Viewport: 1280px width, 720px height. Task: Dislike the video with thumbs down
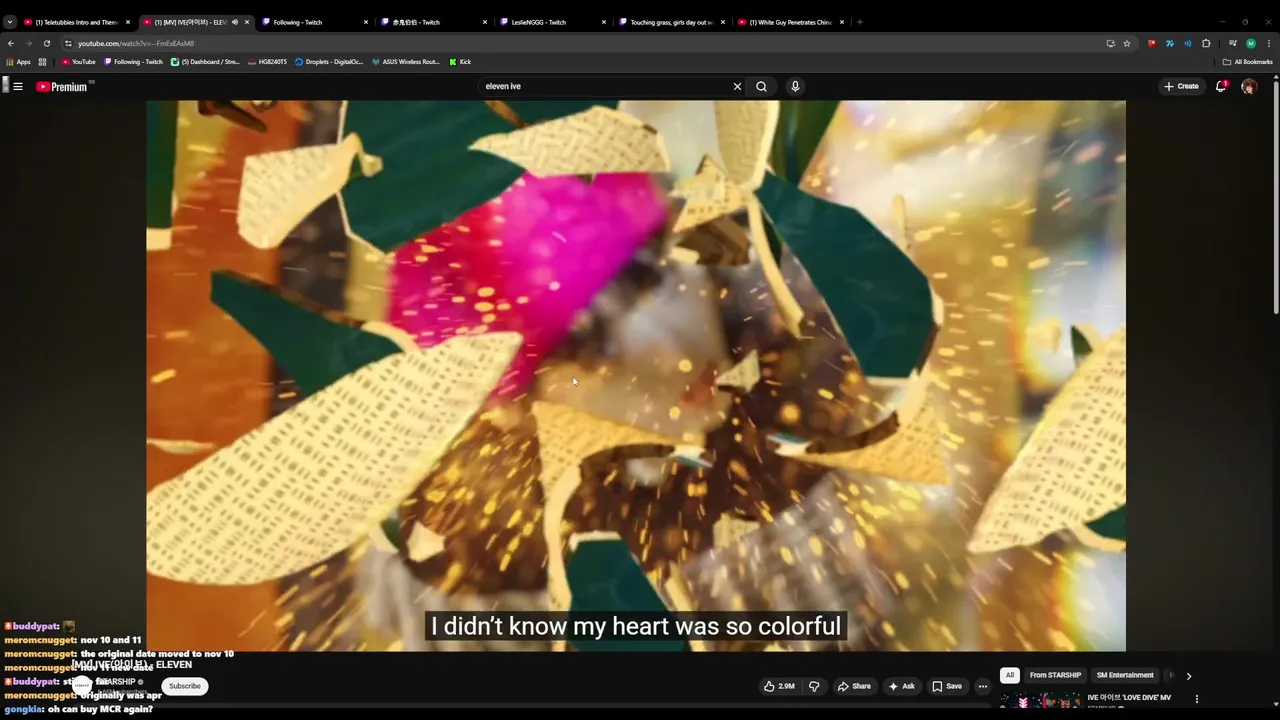tap(814, 686)
